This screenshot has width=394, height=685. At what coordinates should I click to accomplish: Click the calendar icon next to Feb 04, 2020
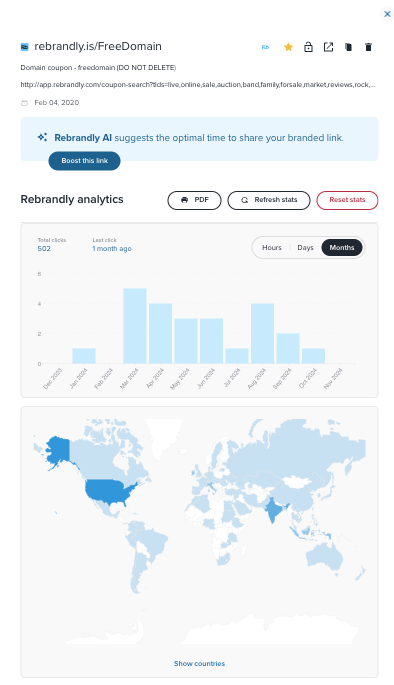coord(24,103)
